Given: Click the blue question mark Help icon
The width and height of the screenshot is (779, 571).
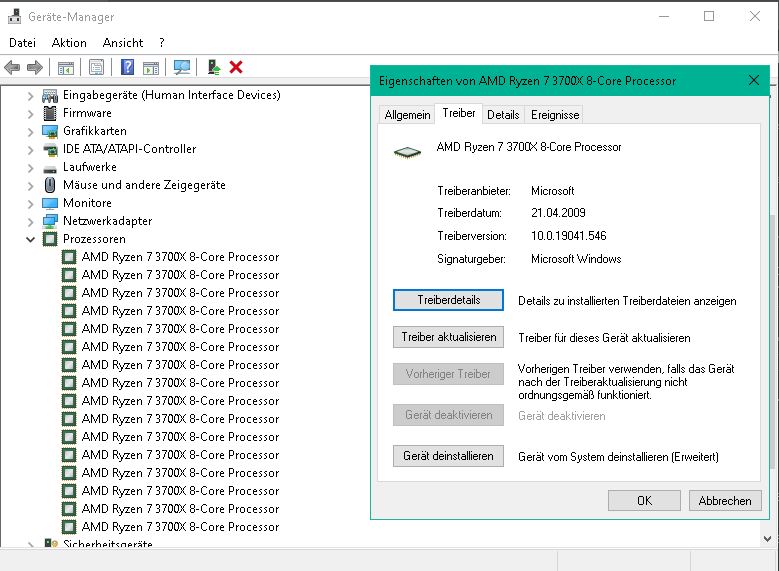Looking at the screenshot, I should pyautogui.click(x=128, y=67).
